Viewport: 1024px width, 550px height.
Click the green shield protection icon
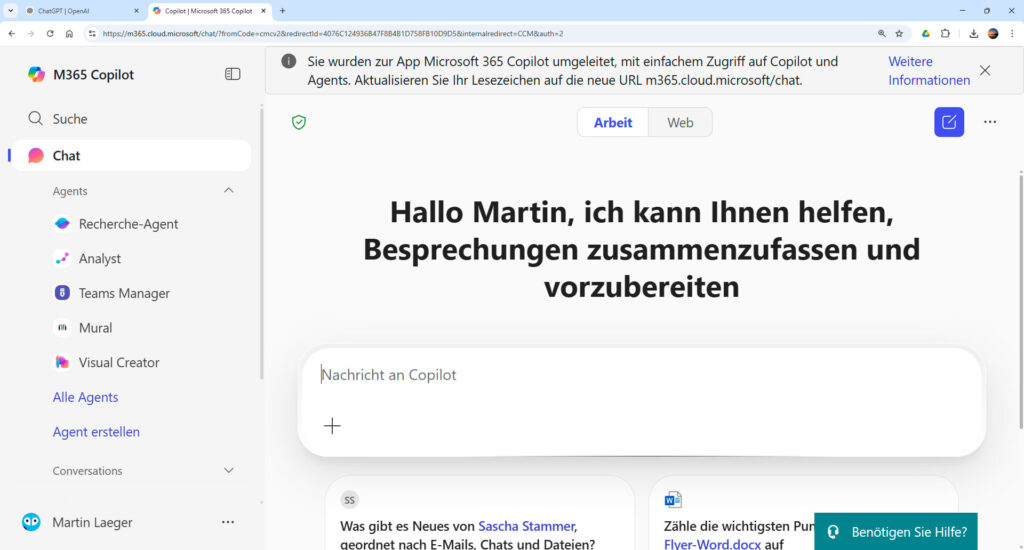click(x=299, y=122)
